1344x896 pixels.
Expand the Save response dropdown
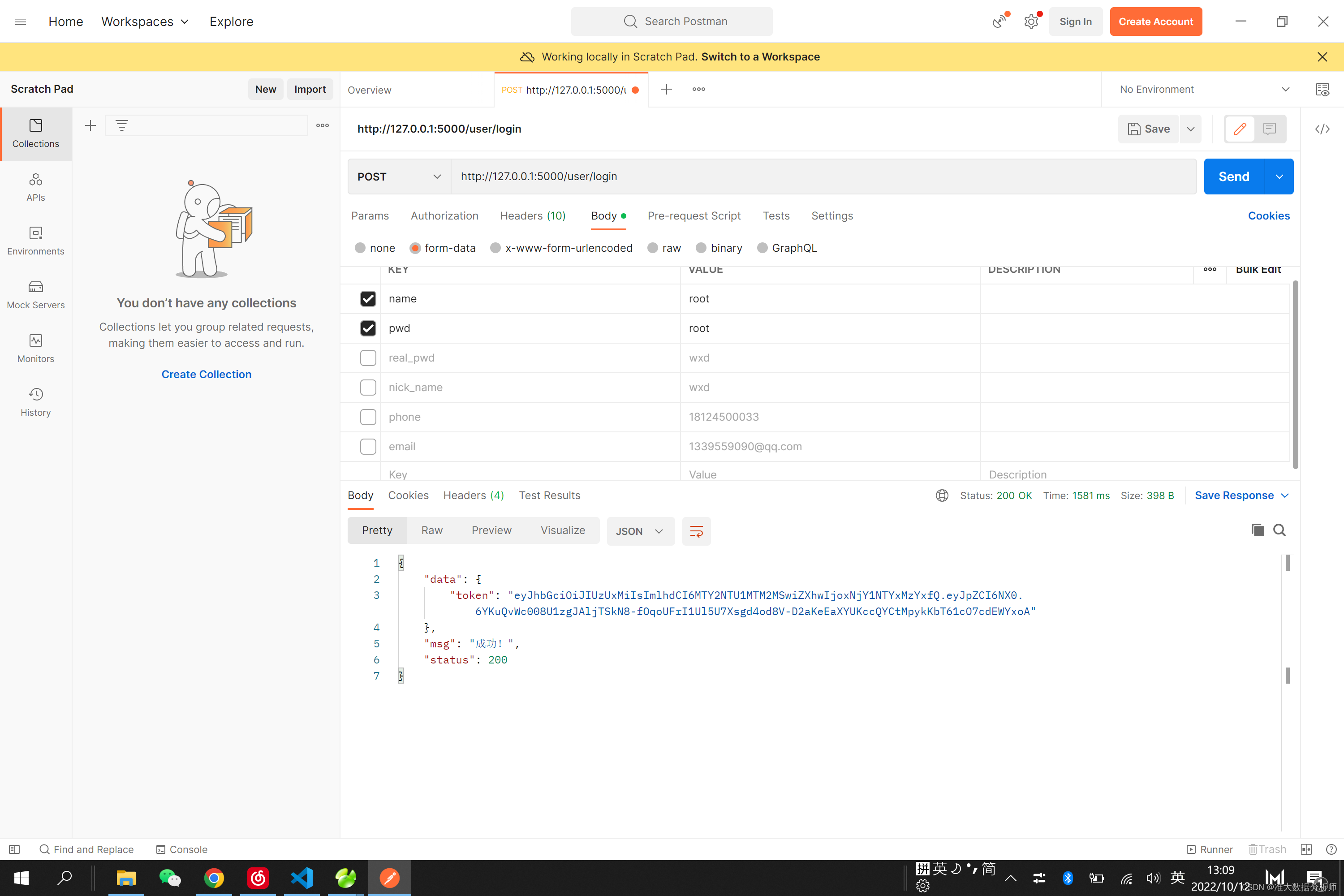click(x=1284, y=495)
